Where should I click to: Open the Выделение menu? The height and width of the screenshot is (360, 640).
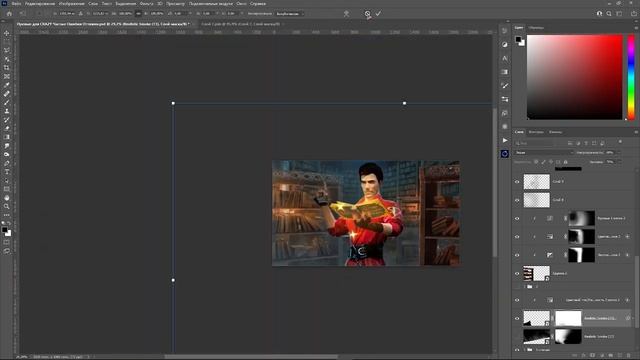[x=125, y=4]
